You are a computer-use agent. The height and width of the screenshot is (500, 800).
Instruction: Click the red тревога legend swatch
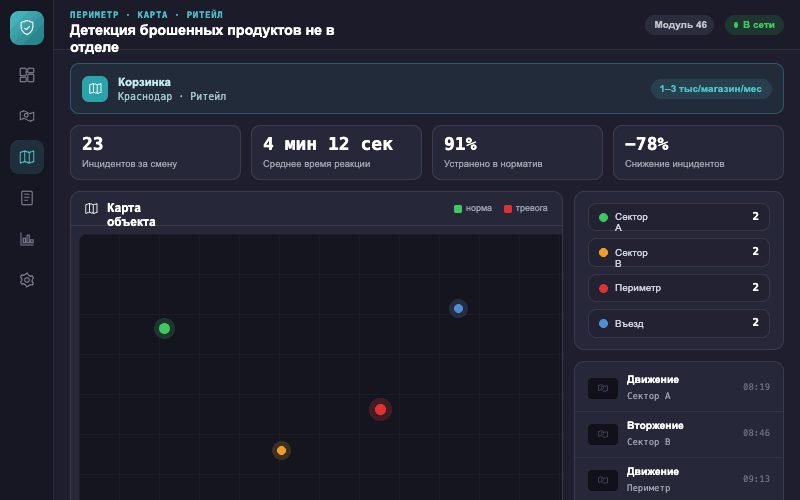(508, 209)
